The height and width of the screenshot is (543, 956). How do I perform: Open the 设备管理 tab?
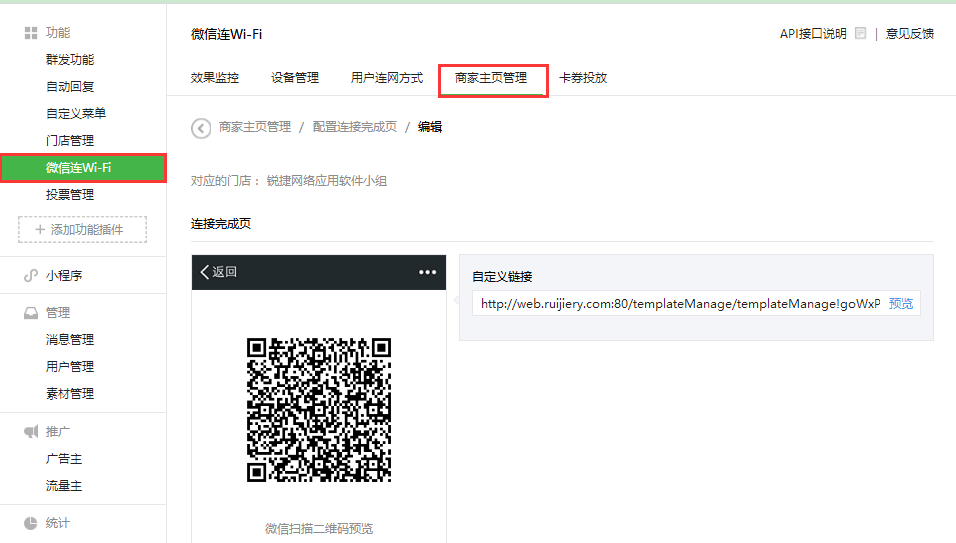[x=295, y=78]
